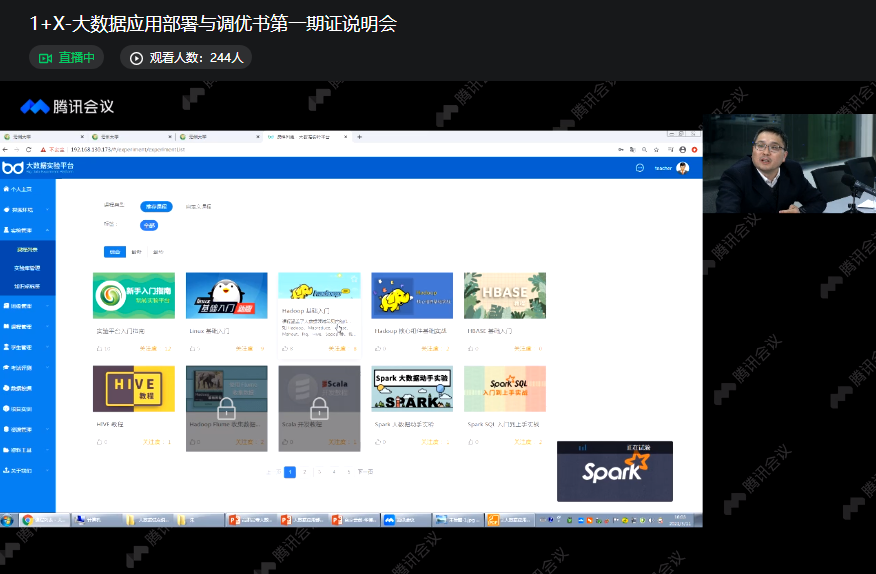
Task: Open the message bubble icon in the header
Action: [x=640, y=168]
